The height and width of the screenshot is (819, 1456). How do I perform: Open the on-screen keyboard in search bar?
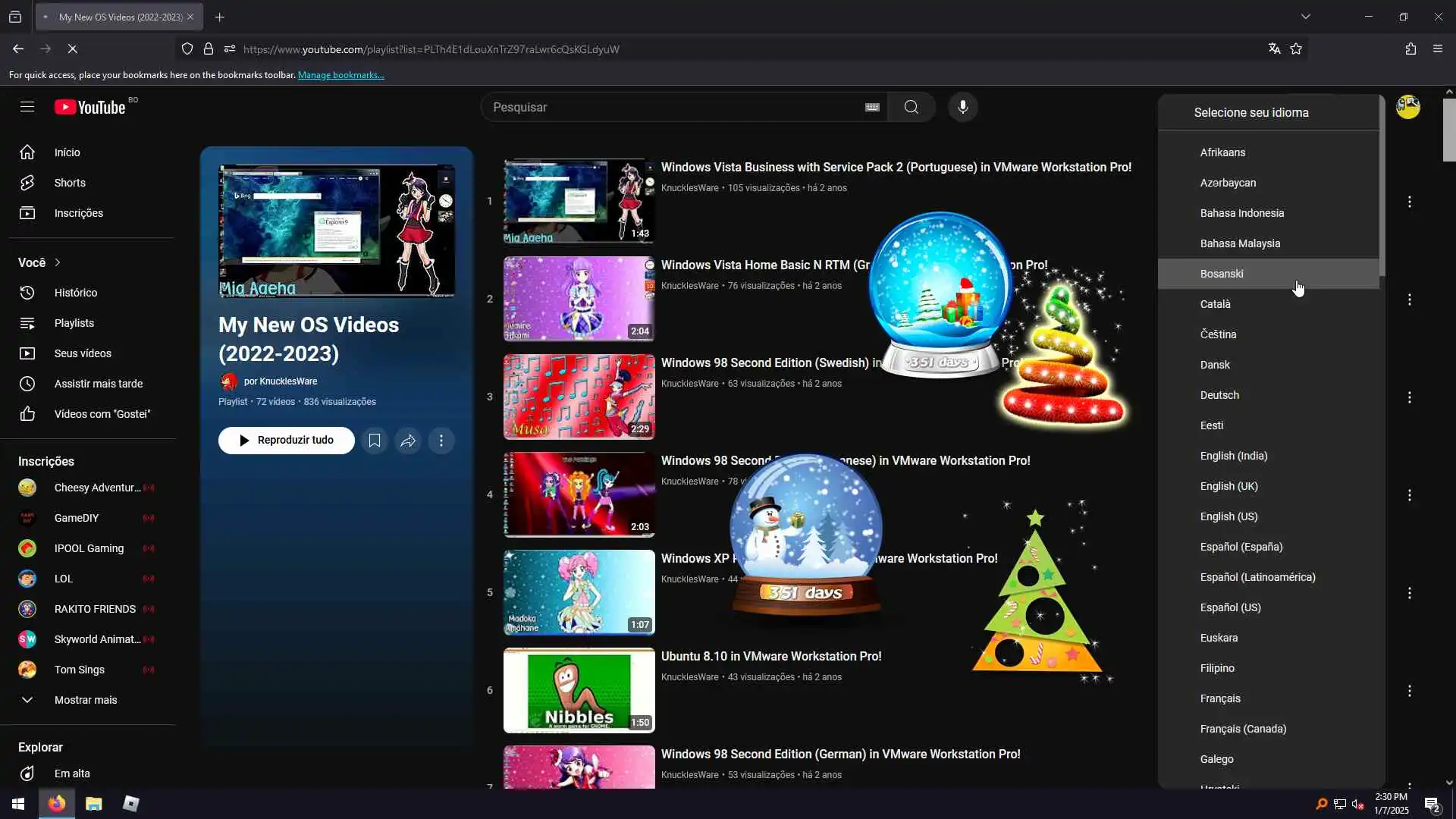click(872, 107)
